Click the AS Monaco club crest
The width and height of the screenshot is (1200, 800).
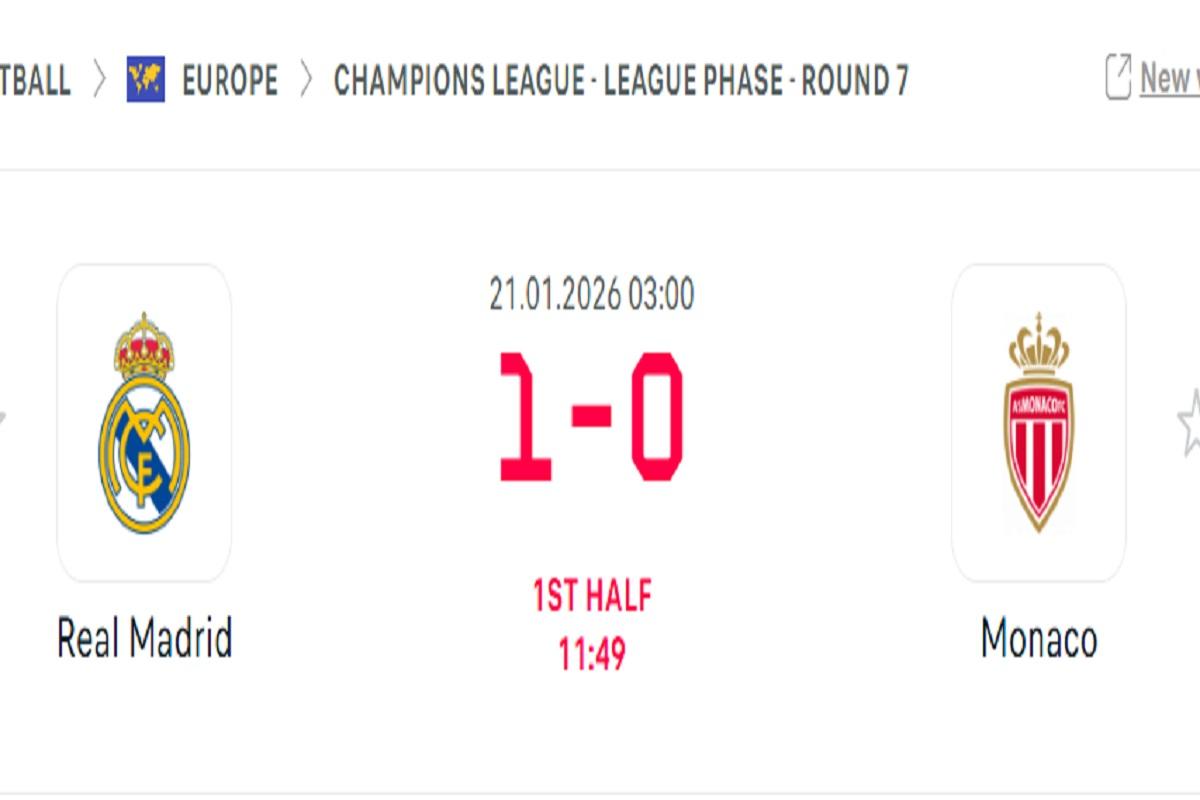tap(1040, 420)
